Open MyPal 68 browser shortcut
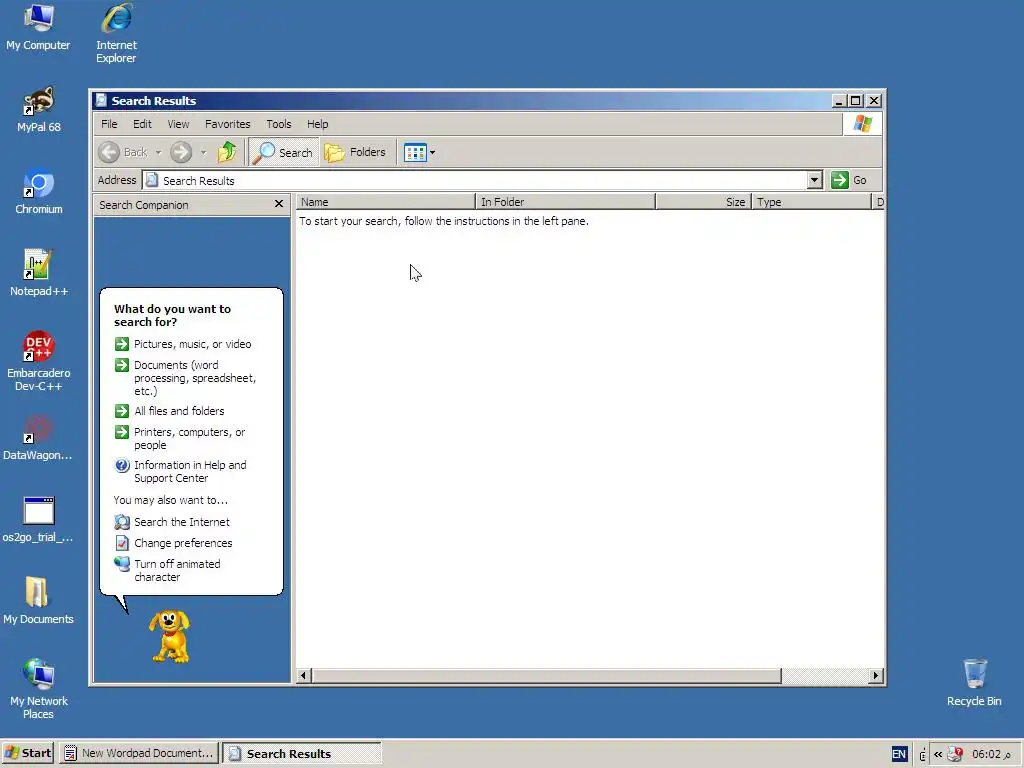Viewport: 1024px width, 768px height. click(x=39, y=110)
